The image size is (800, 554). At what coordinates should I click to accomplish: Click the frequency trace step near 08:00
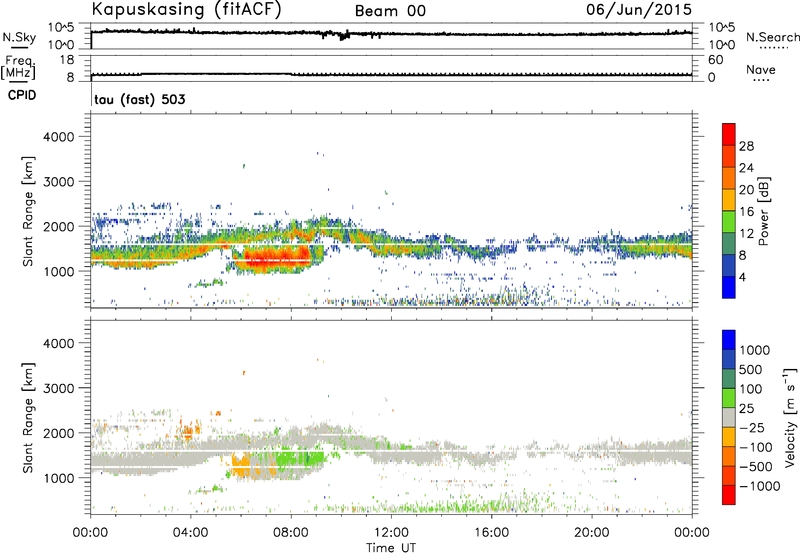(x=292, y=74)
